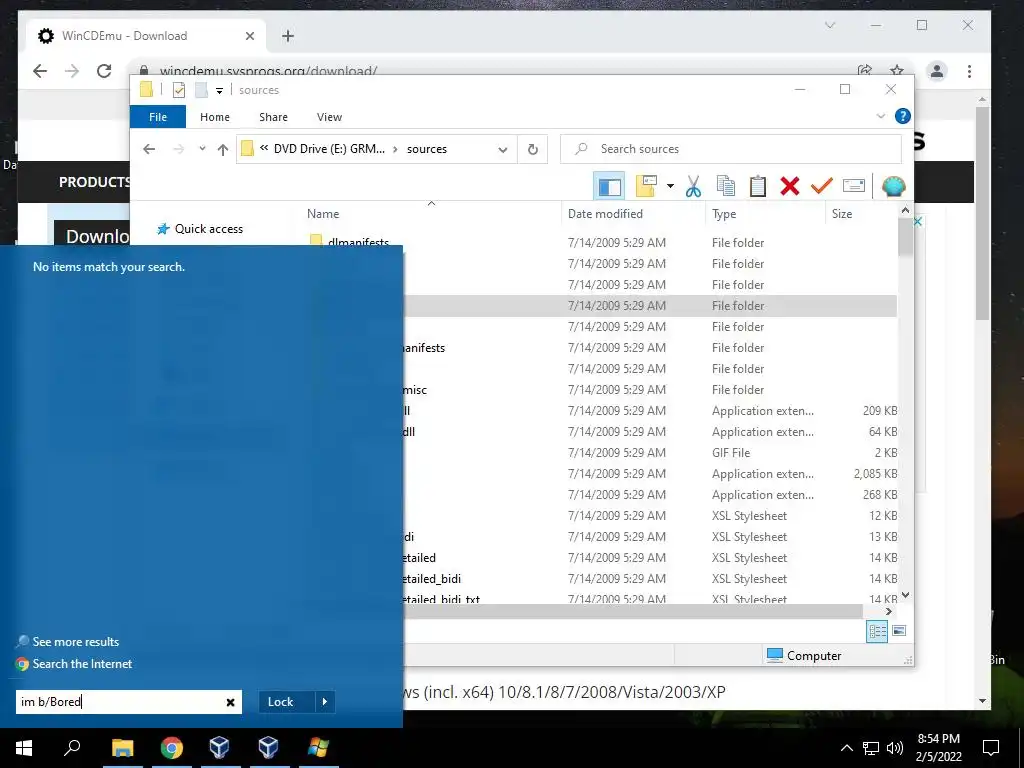Click the file list horizontal scrollbar

click(x=633, y=611)
